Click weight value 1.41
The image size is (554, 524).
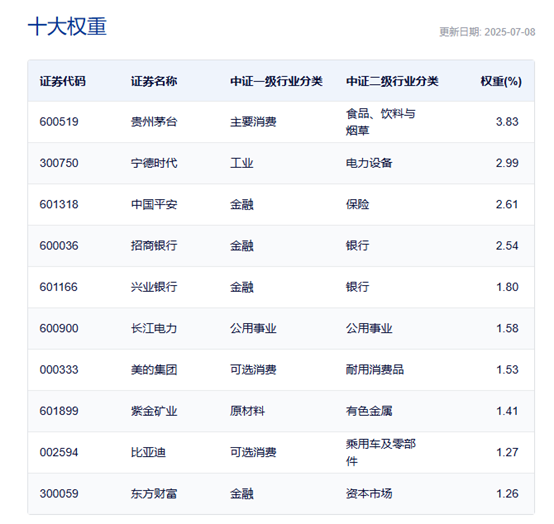pos(507,411)
